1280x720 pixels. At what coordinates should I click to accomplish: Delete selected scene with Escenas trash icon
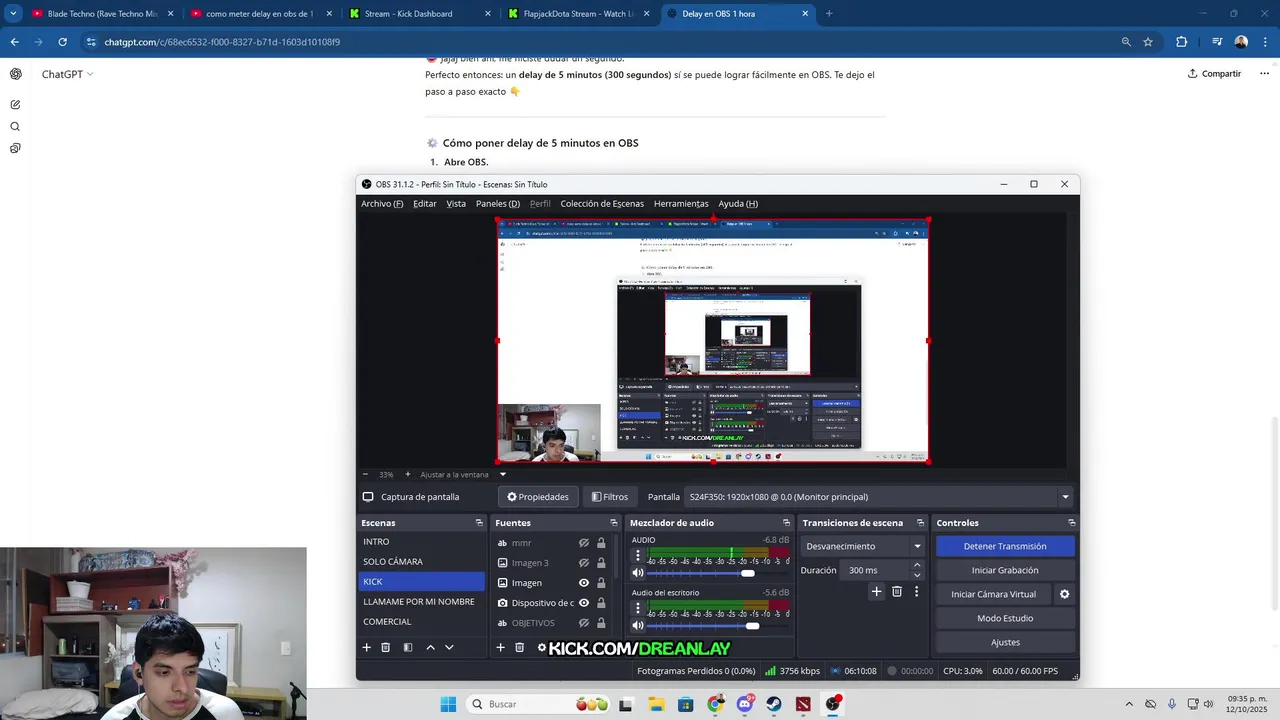click(385, 648)
